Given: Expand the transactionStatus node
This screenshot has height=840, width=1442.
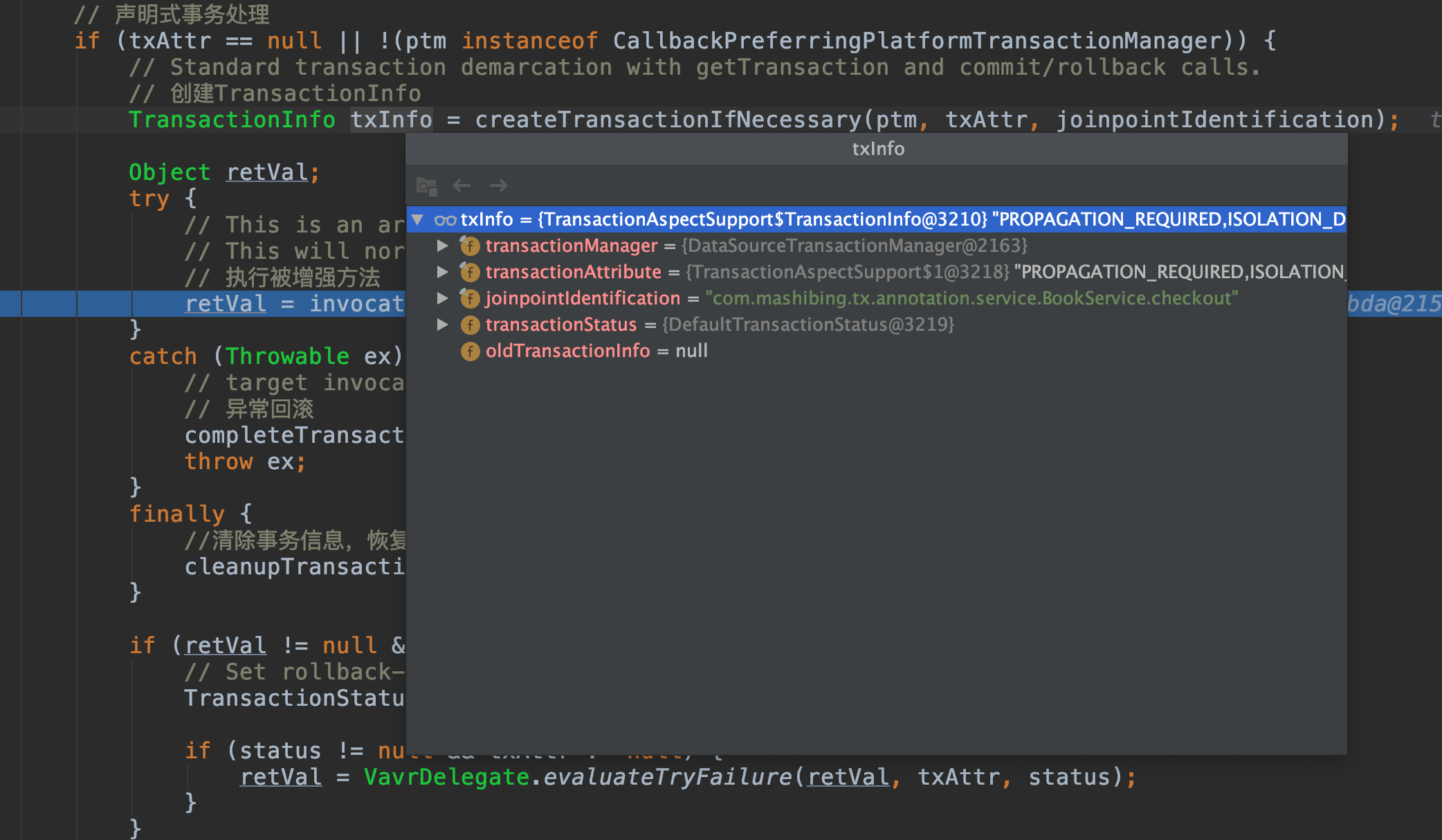Looking at the screenshot, I should pyautogui.click(x=442, y=325).
